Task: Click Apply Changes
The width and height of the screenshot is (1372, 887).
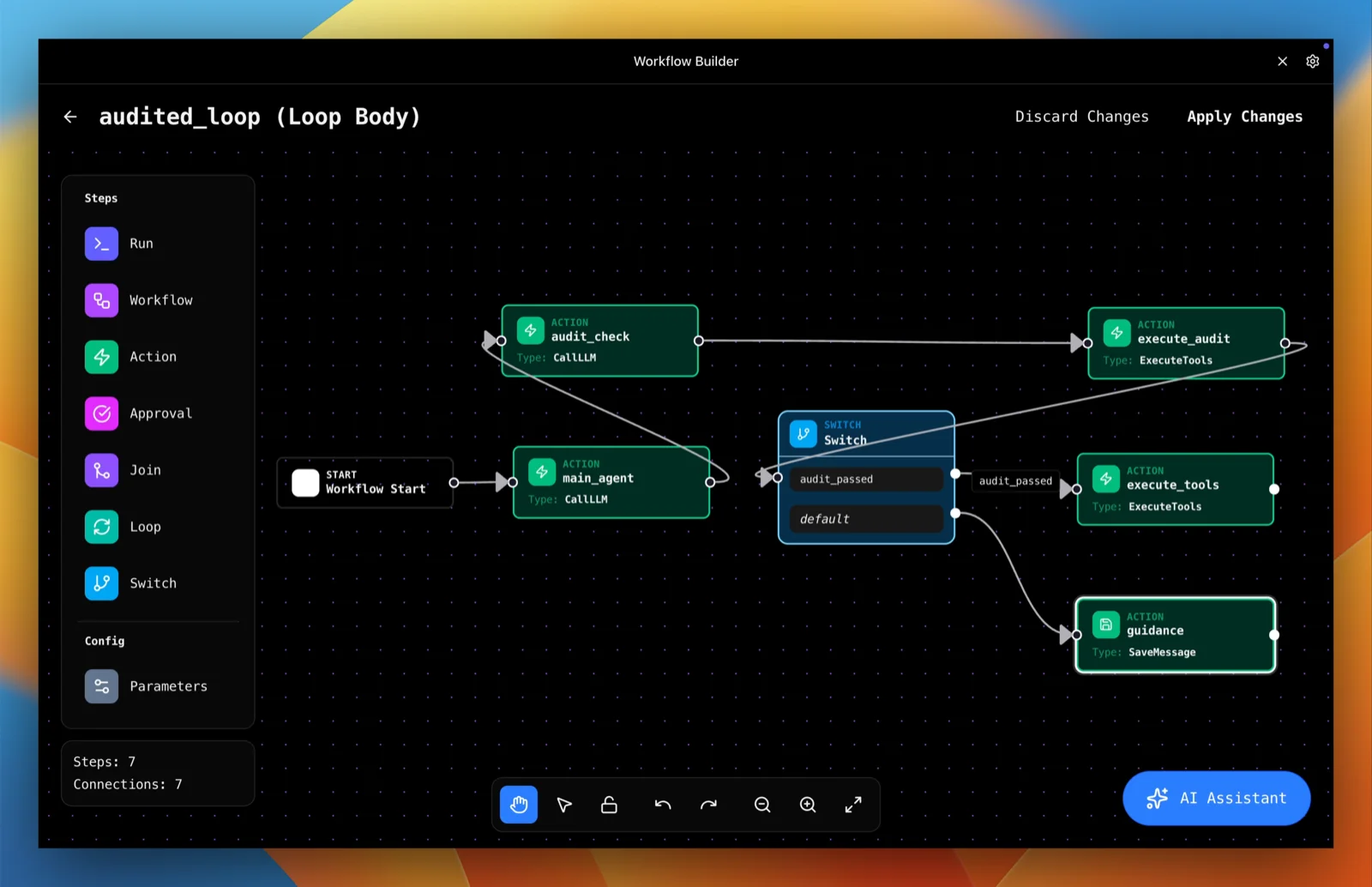Action: click(x=1244, y=117)
